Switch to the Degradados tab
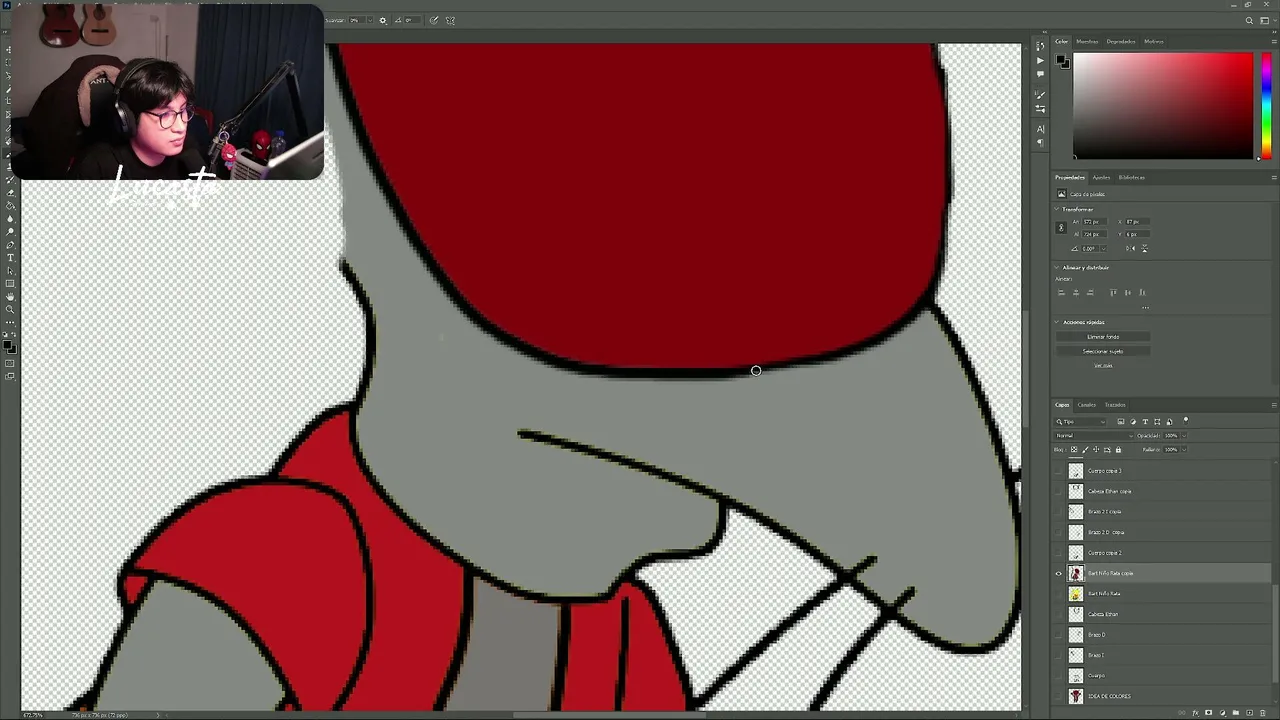Viewport: 1280px width, 720px height. point(1121,42)
